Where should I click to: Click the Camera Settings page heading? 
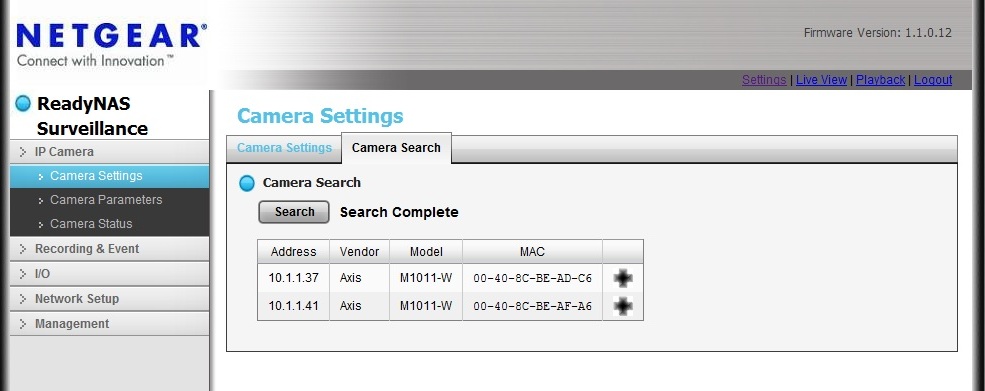point(320,116)
